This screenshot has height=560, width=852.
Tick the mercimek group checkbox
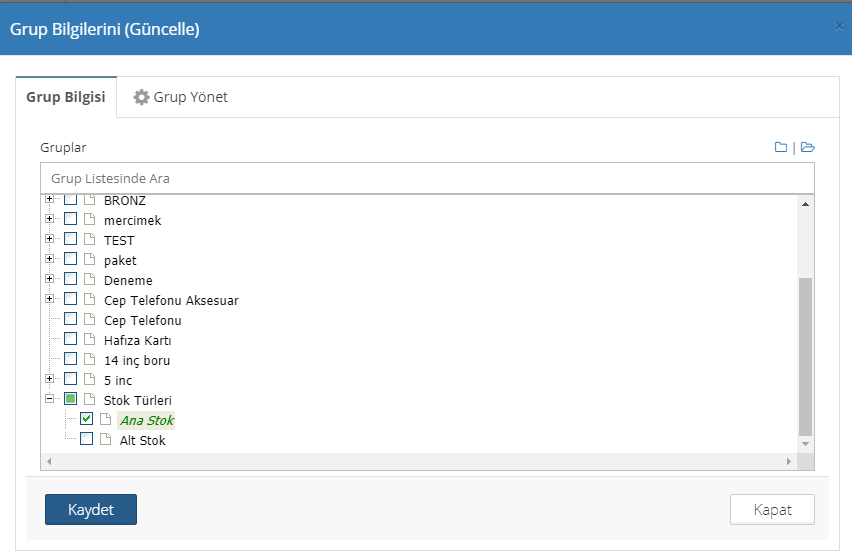click(70, 220)
